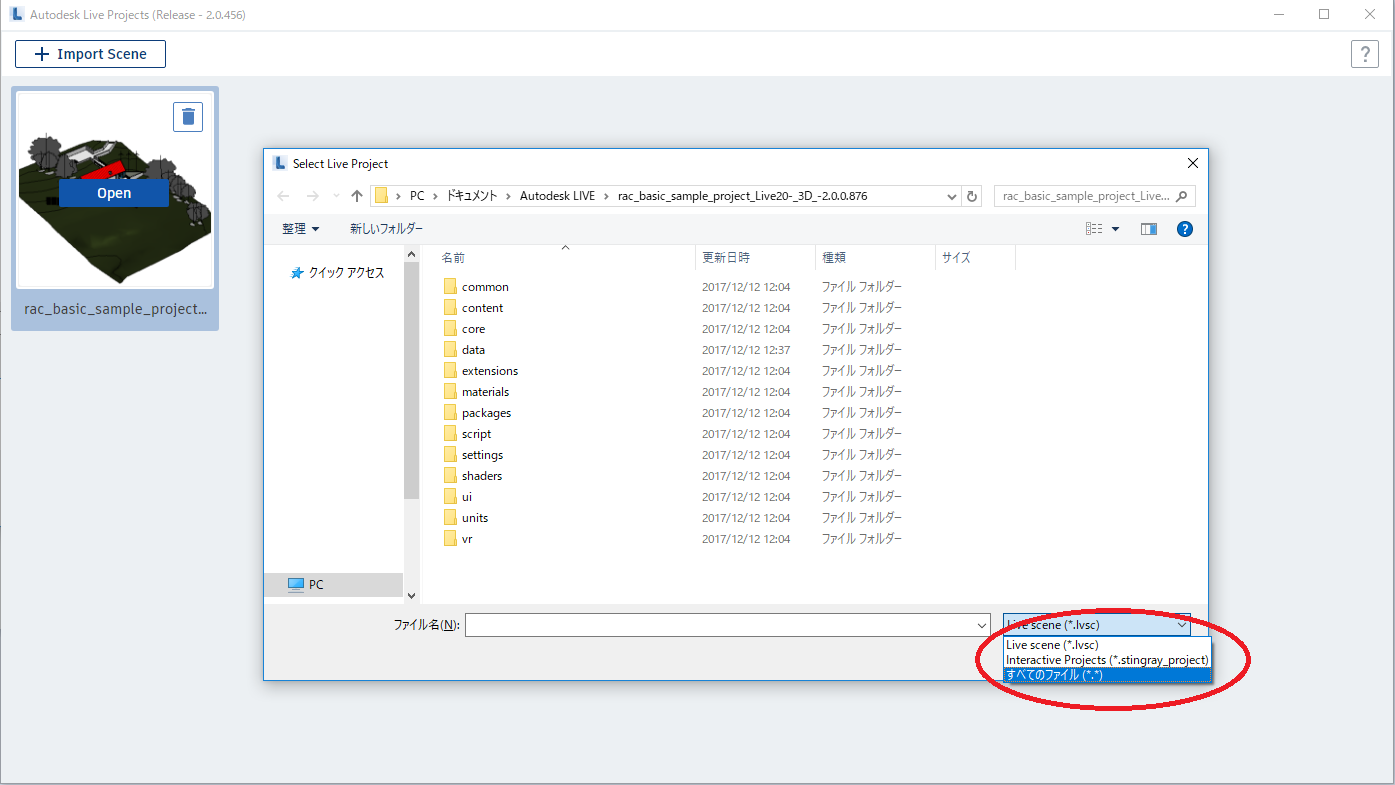Screen dimensions: 1395x785
Task: Select the packages folder icon
Action: pos(450,412)
